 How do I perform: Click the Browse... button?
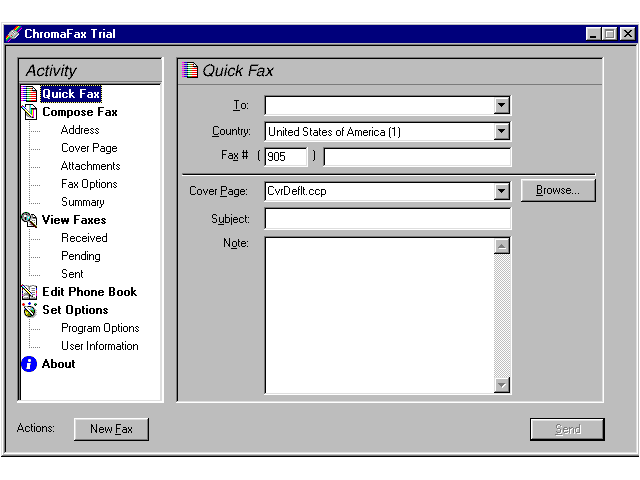[x=557, y=190]
